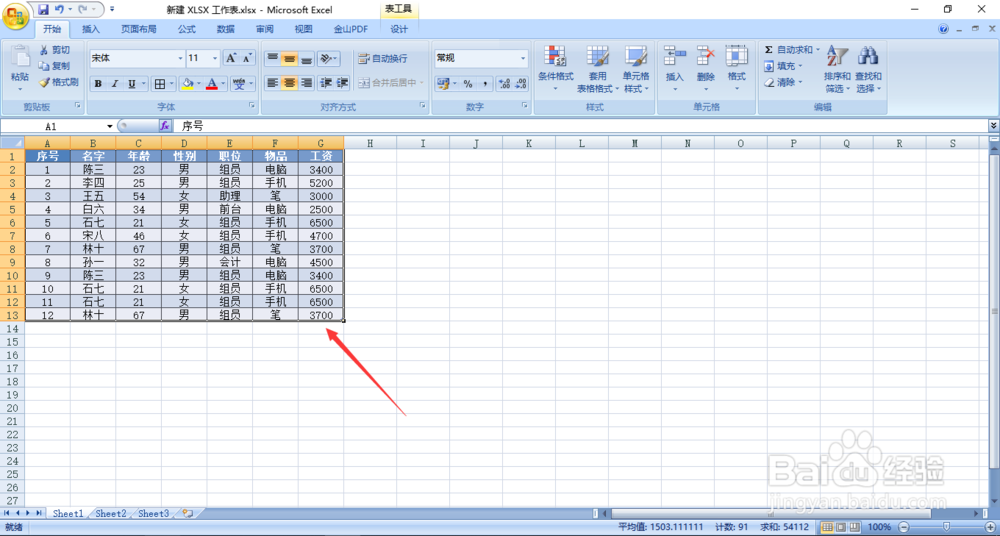Image resolution: width=1000 pixels, height=536 pixels.
Task: Switch to Normal view in the status bar
Action: [x=826, y=528]
